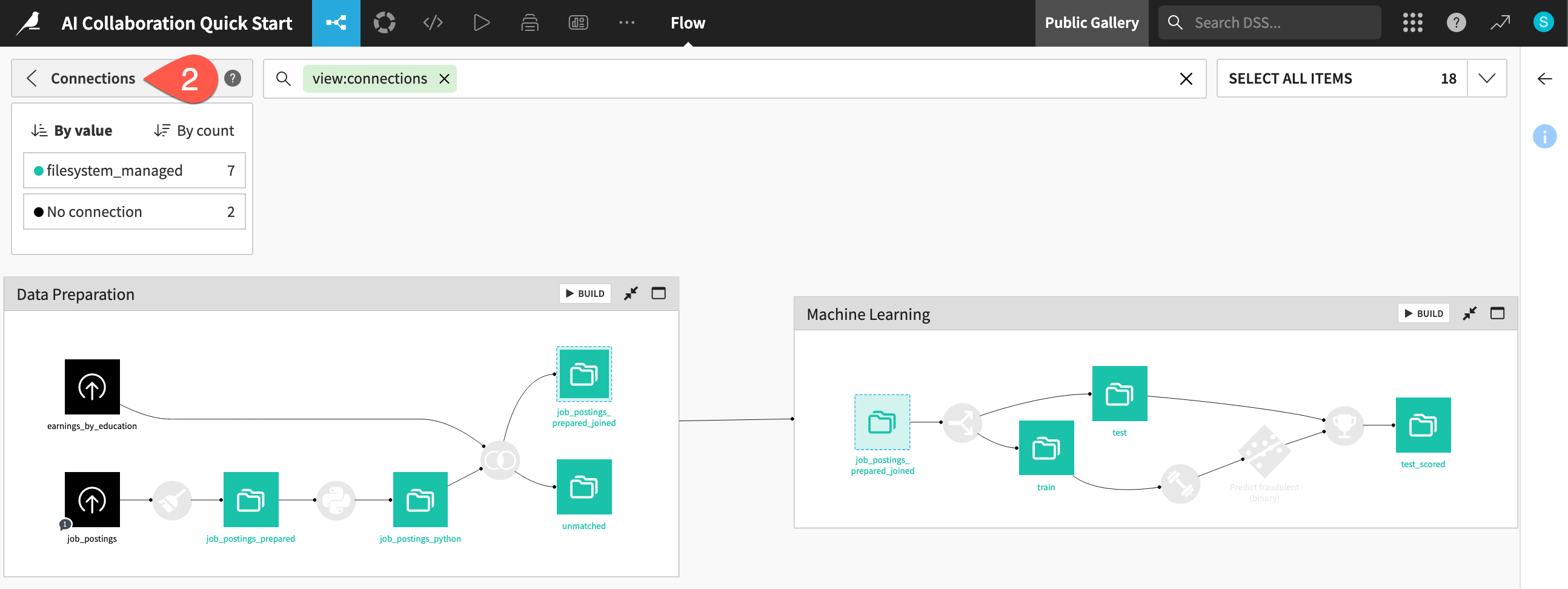Select the train dataset
Image resolution: width=1568 pixels, height=589 pixels.
(x=1046, y=448)
